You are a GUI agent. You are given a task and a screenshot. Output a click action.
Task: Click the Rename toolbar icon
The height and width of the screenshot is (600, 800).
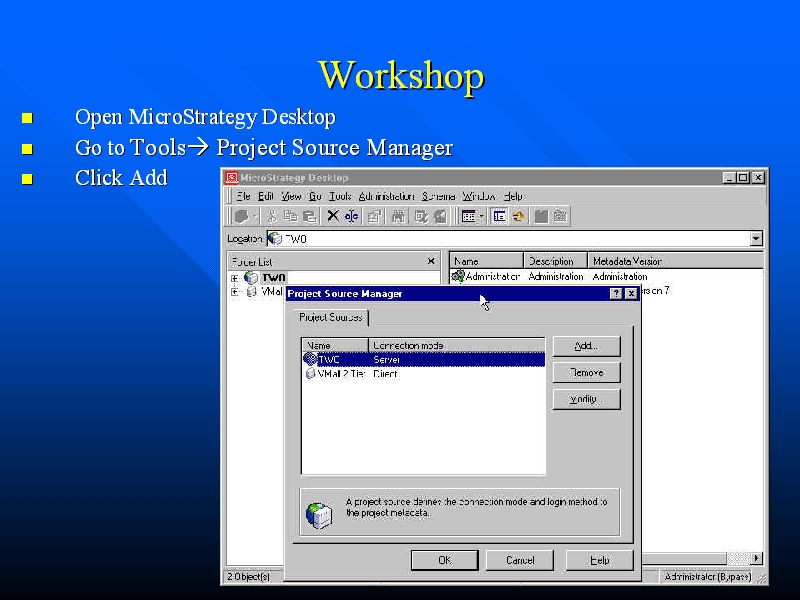(352, 216)
